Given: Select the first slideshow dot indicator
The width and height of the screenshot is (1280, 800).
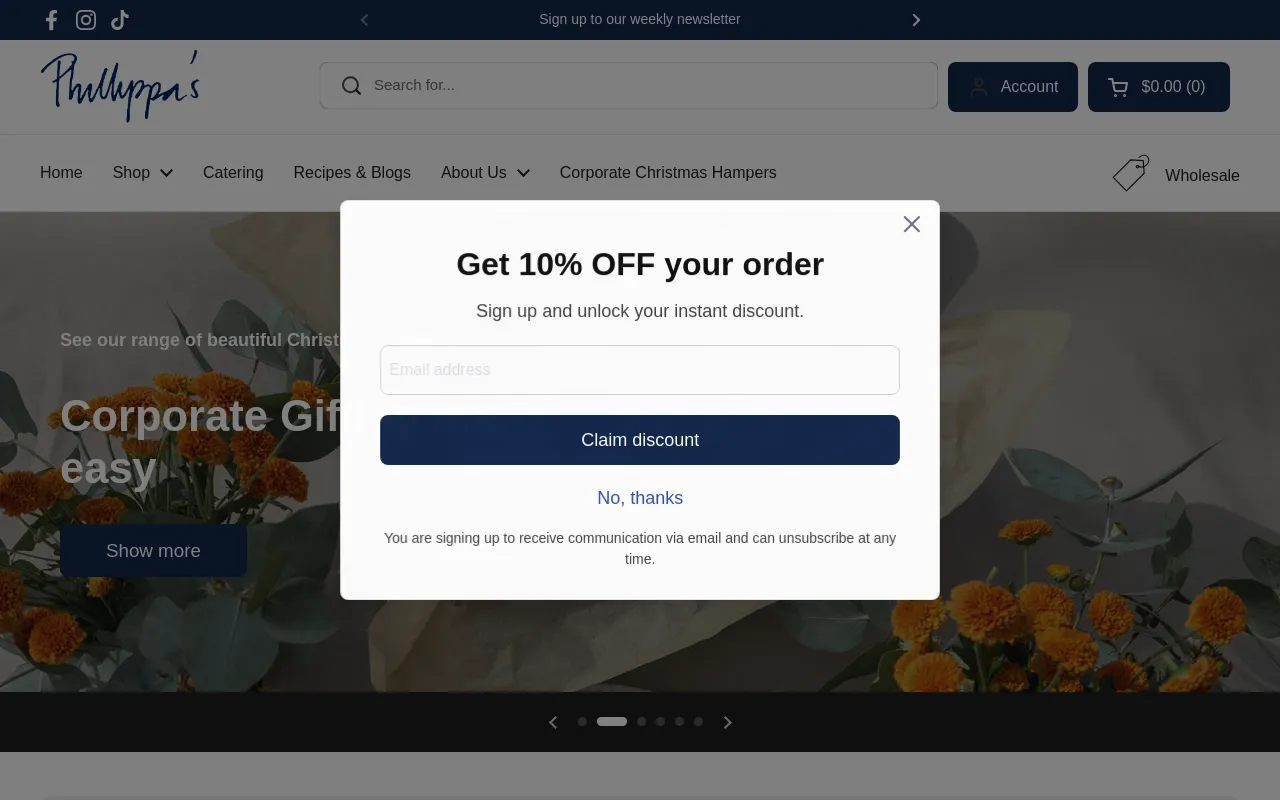Looking at the screenshot, I should click(582, 722).
